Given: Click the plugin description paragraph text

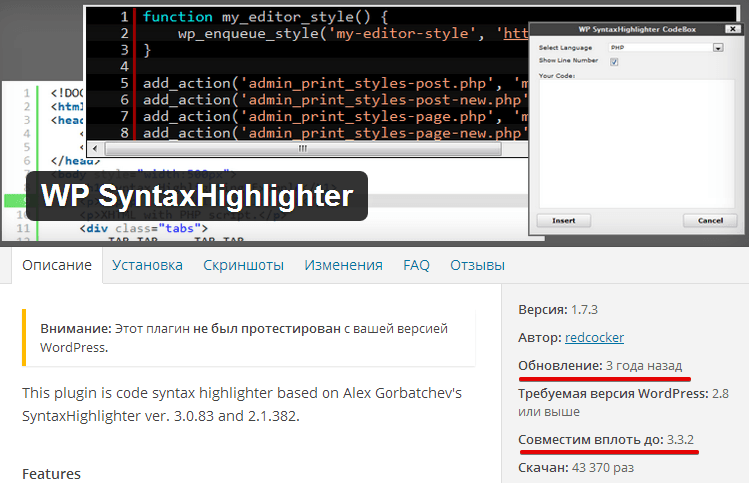Looking at the screenshot, I should coord(242,404).
